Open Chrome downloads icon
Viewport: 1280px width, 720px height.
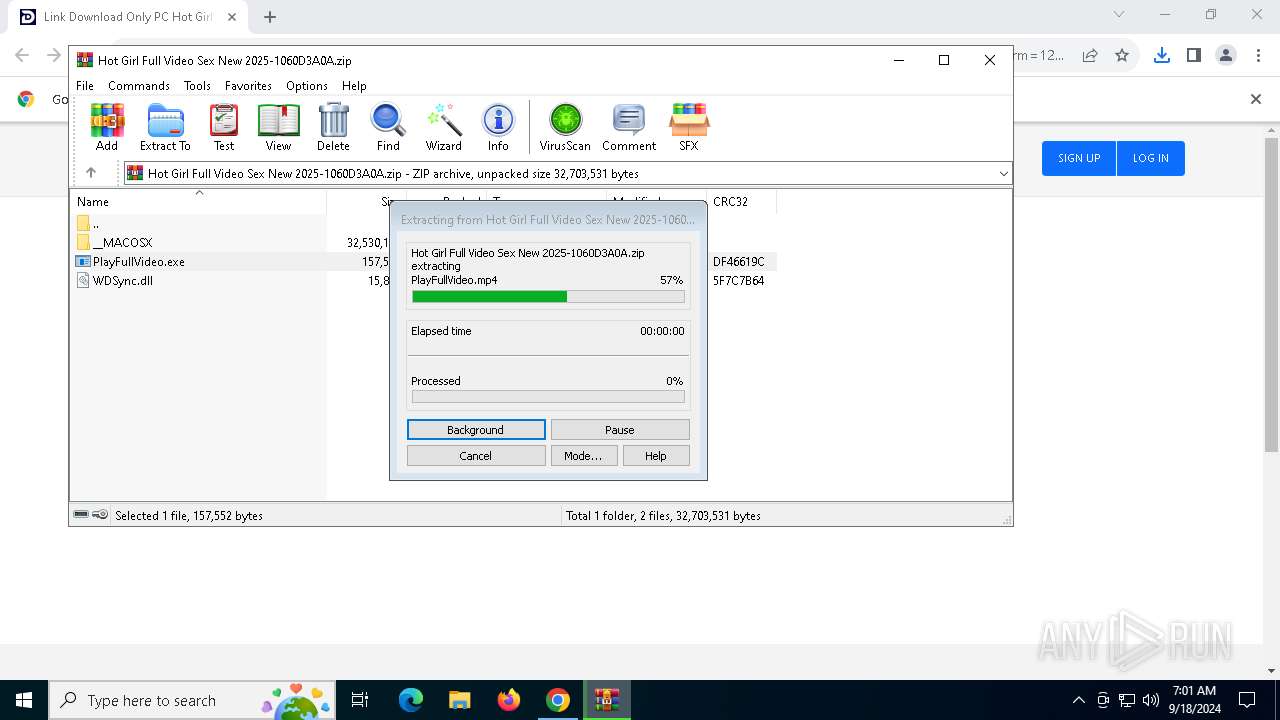[1161, 55]
